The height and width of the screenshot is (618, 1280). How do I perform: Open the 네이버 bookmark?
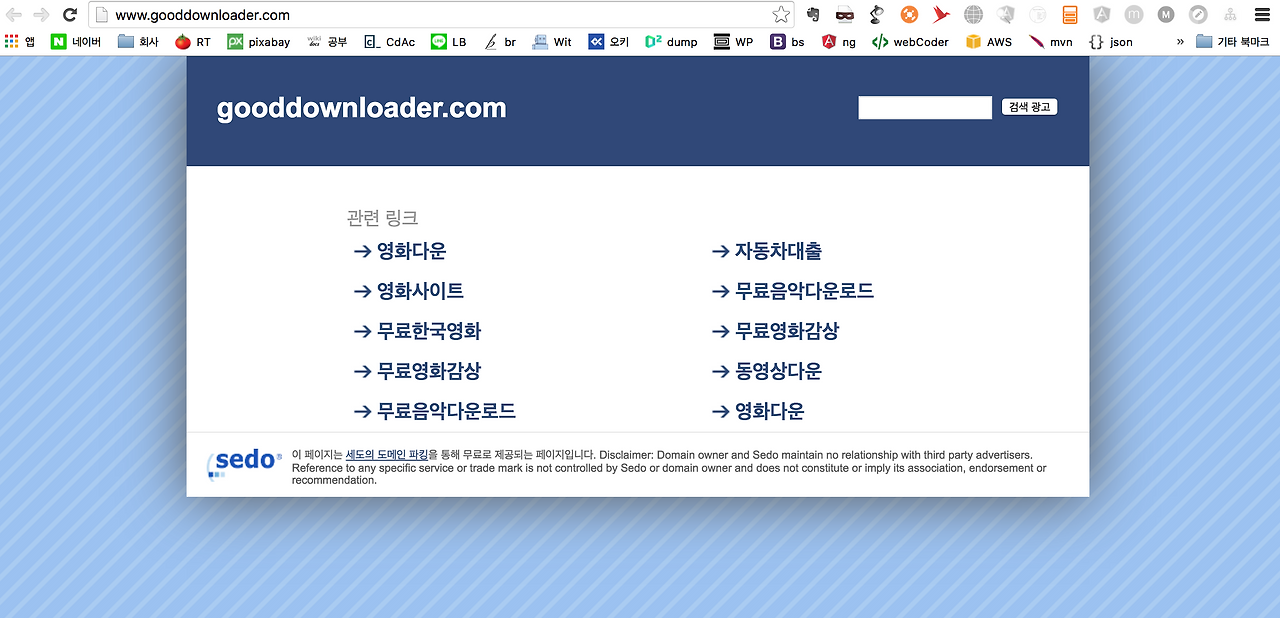(x=75, y=42)
